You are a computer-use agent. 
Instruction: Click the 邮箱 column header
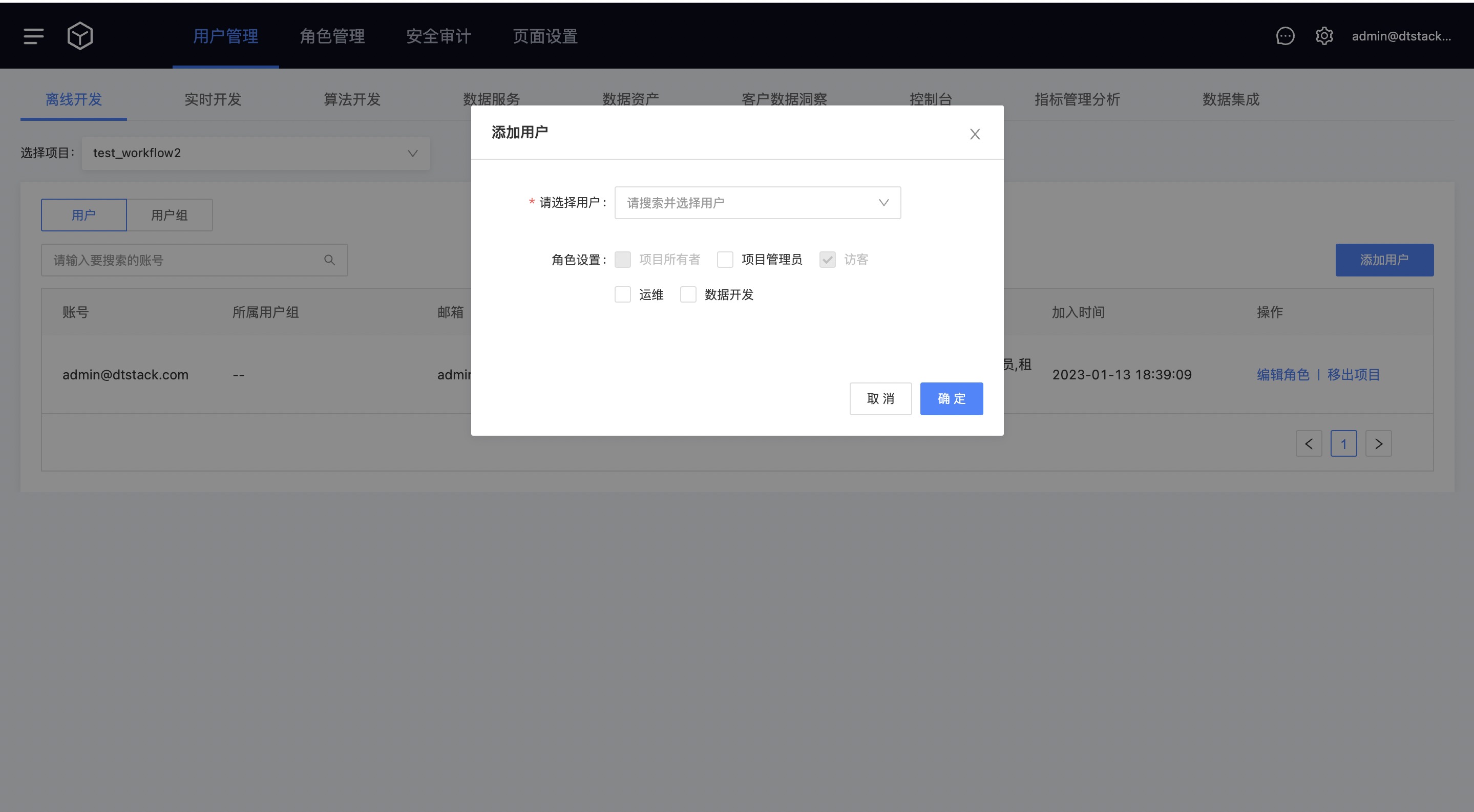tap(451, 312)
